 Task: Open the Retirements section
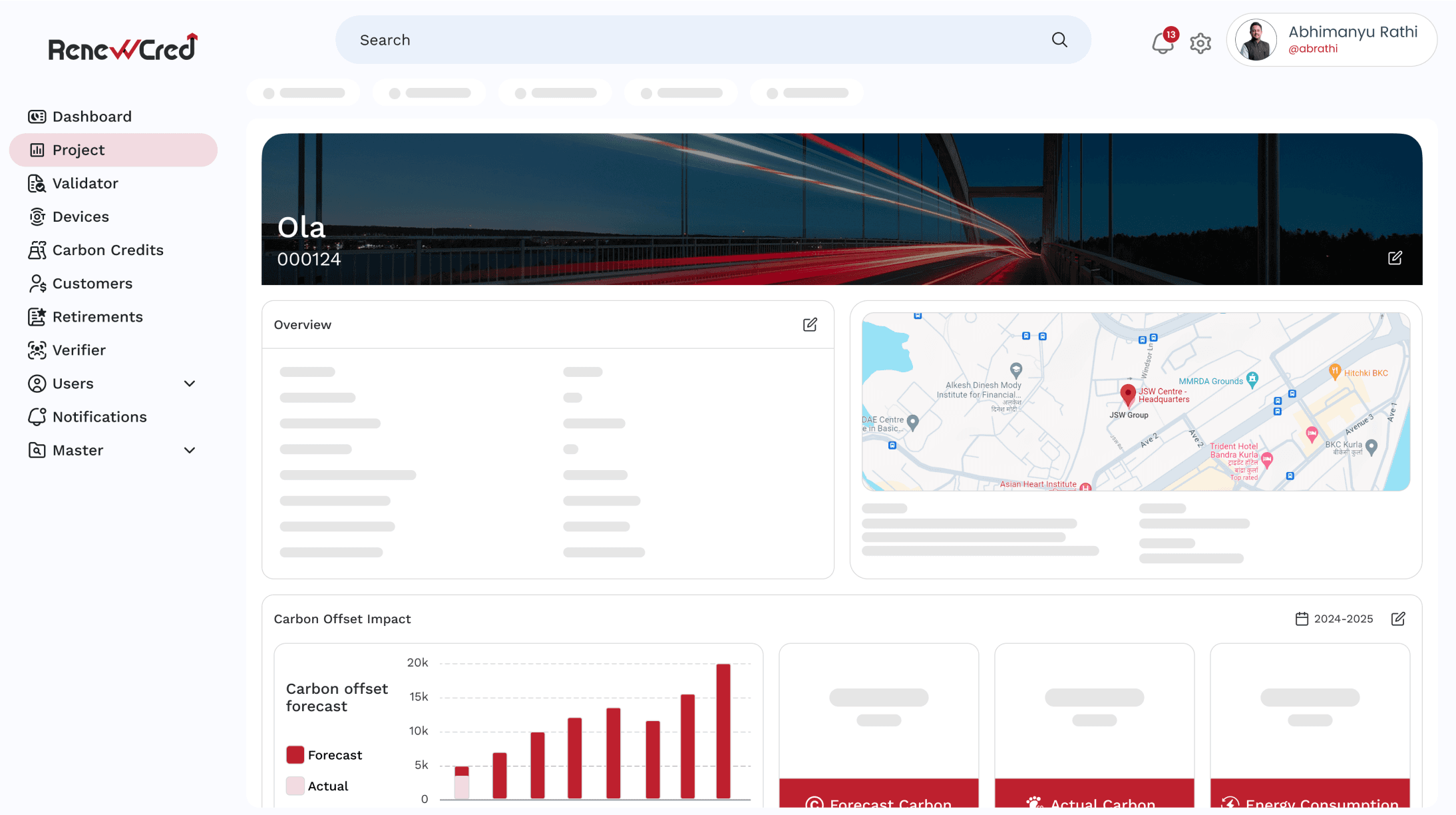(97, 316)
